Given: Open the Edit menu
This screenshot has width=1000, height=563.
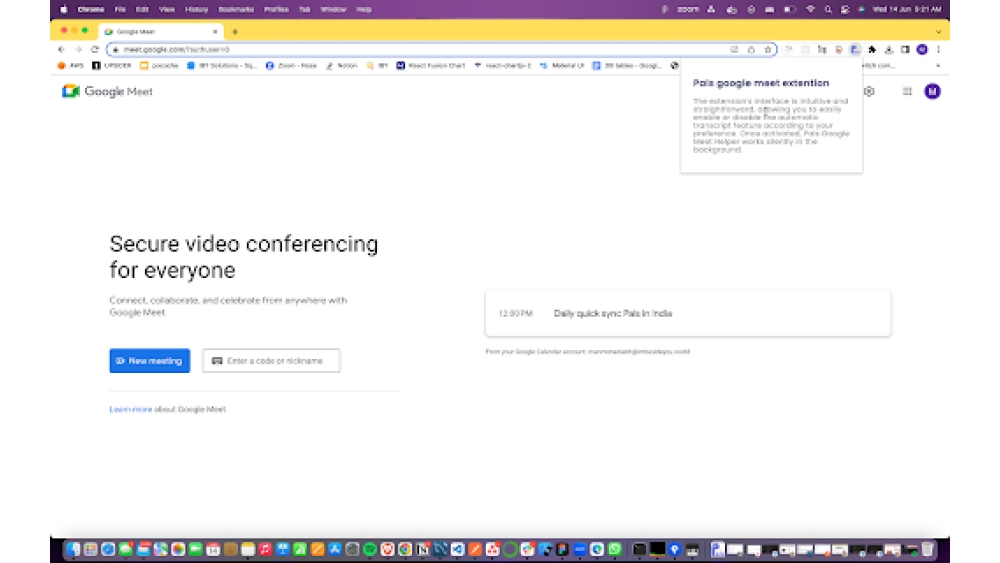Looking at the screenshot, I should (x=142, y=10).
